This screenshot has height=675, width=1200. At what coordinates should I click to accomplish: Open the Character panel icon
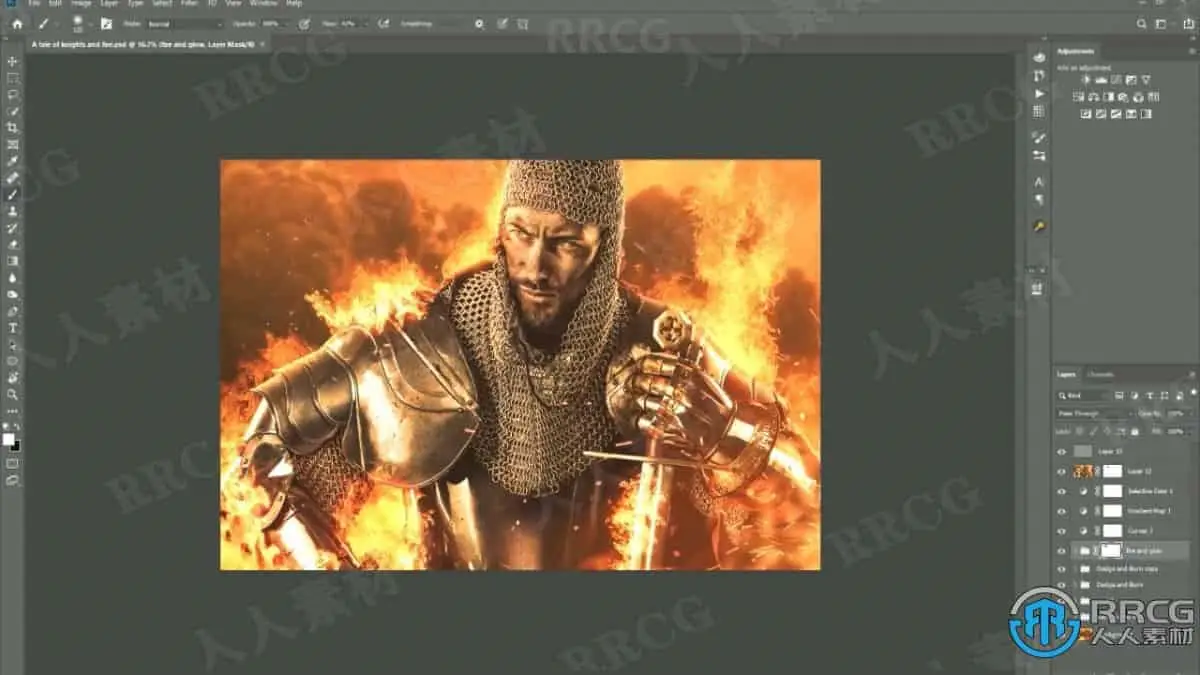(1039, 182)
